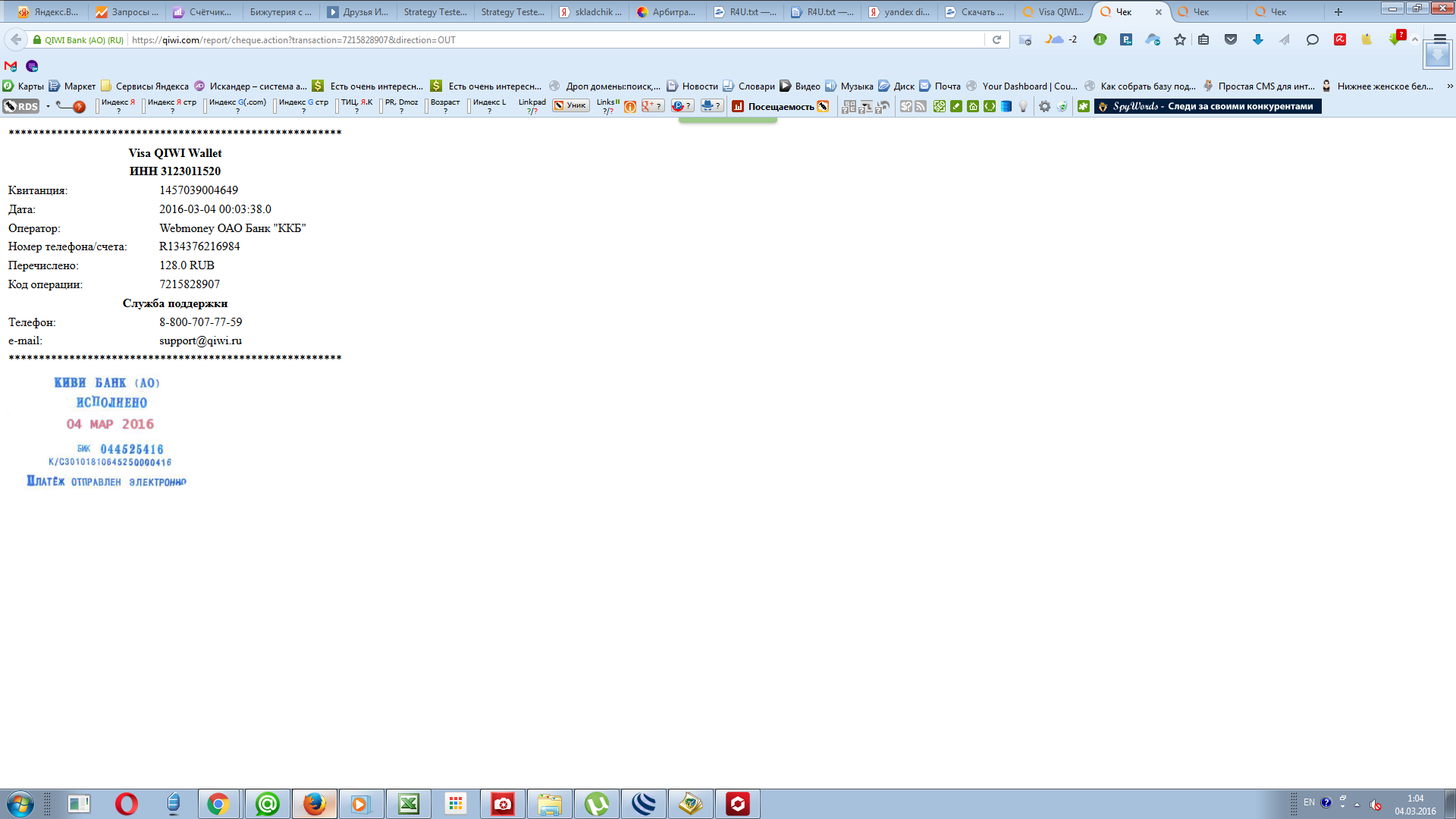
Task: Click the red Avira extension icon
Action: (x=1340, y=40)
